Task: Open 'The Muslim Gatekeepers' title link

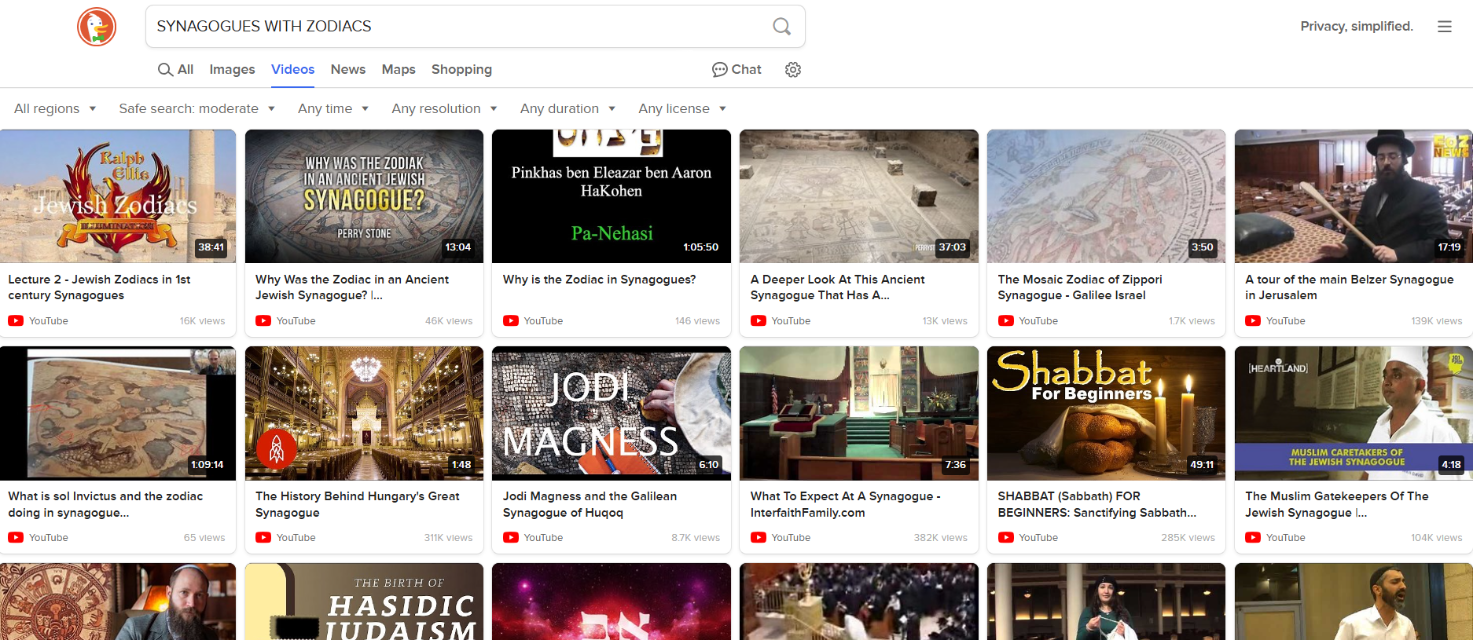Action: click(x=1337, y=504)
